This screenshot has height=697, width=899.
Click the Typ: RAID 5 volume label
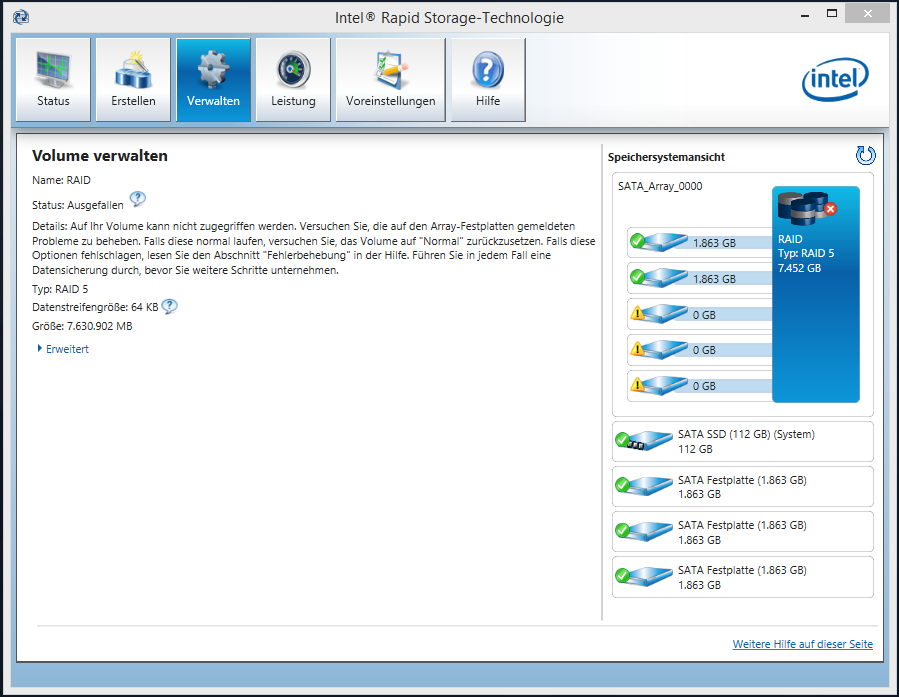(806, 253)
